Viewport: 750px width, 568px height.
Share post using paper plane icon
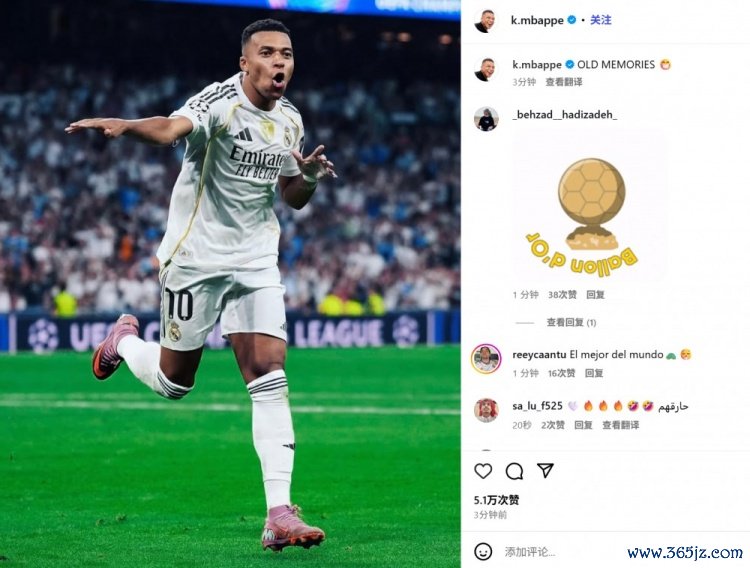click(545, 470)
